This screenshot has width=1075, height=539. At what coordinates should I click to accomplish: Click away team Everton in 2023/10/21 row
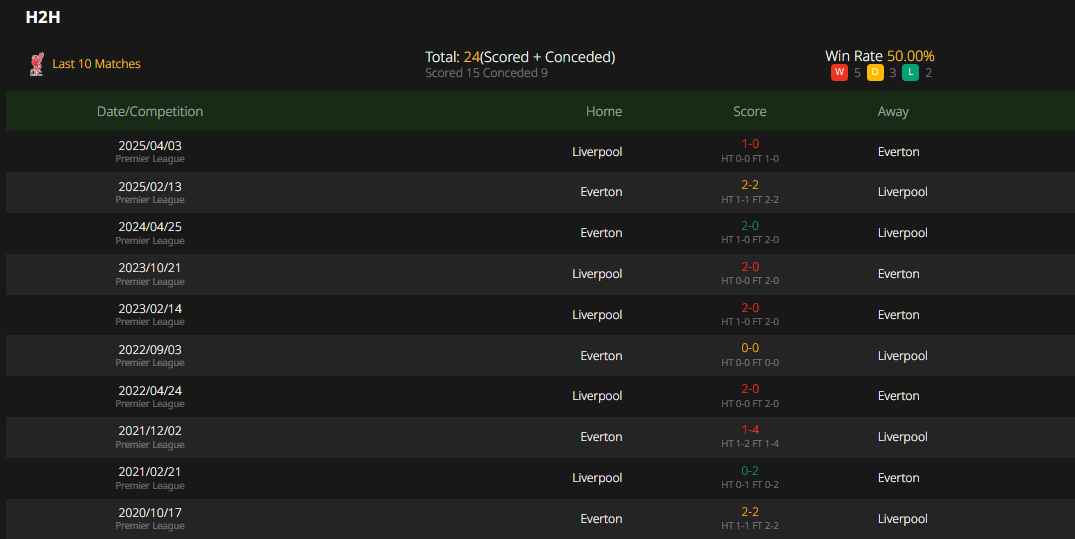pos(899,274)
